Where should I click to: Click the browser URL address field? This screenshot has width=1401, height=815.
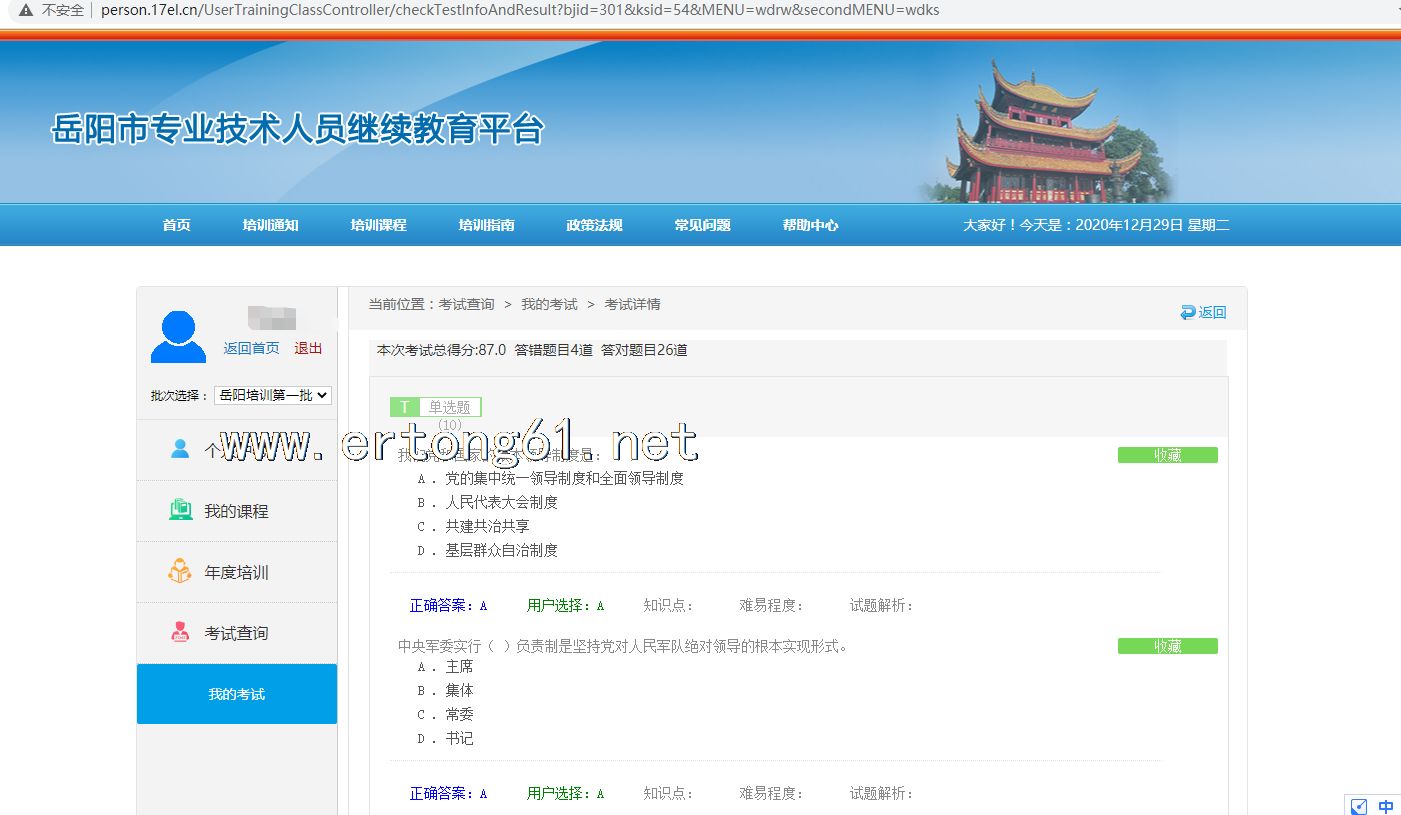[x=520, y=10]
